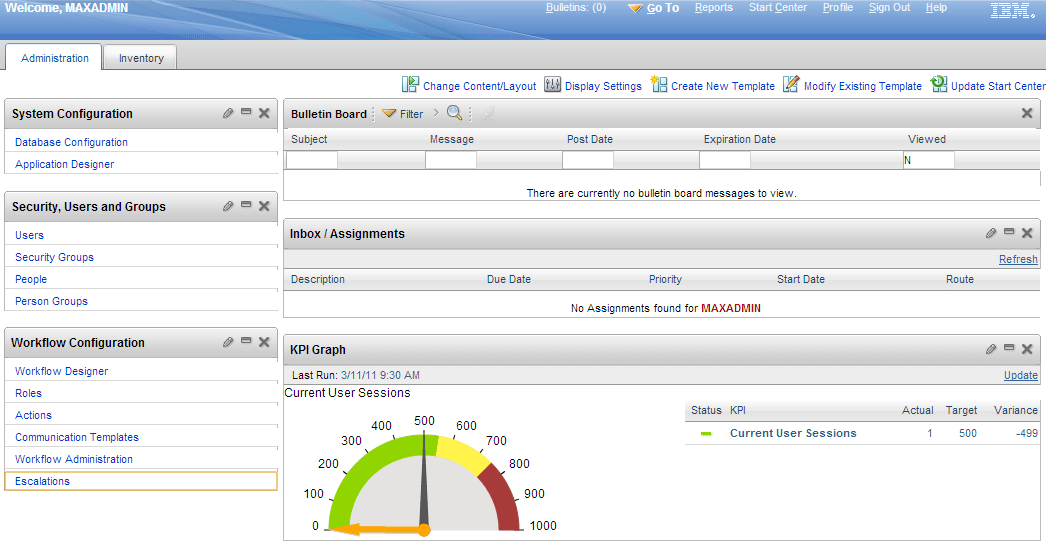Click Update in KPI Graph
This screenshot has height=544, width=1046.
point(1021,375)
